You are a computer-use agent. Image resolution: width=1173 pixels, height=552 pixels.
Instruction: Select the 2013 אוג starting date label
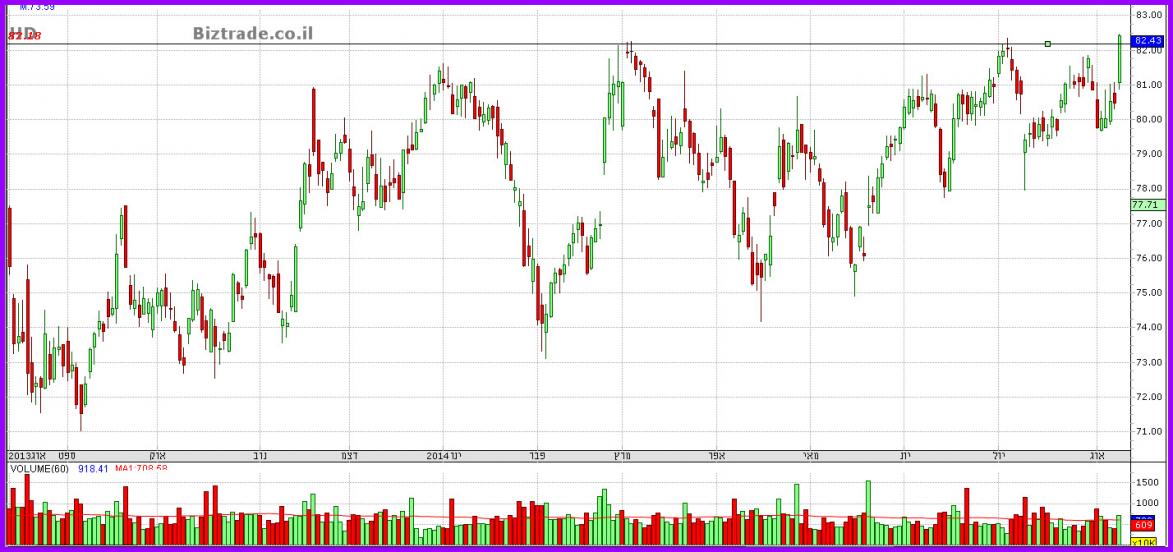tap(27, 454)
